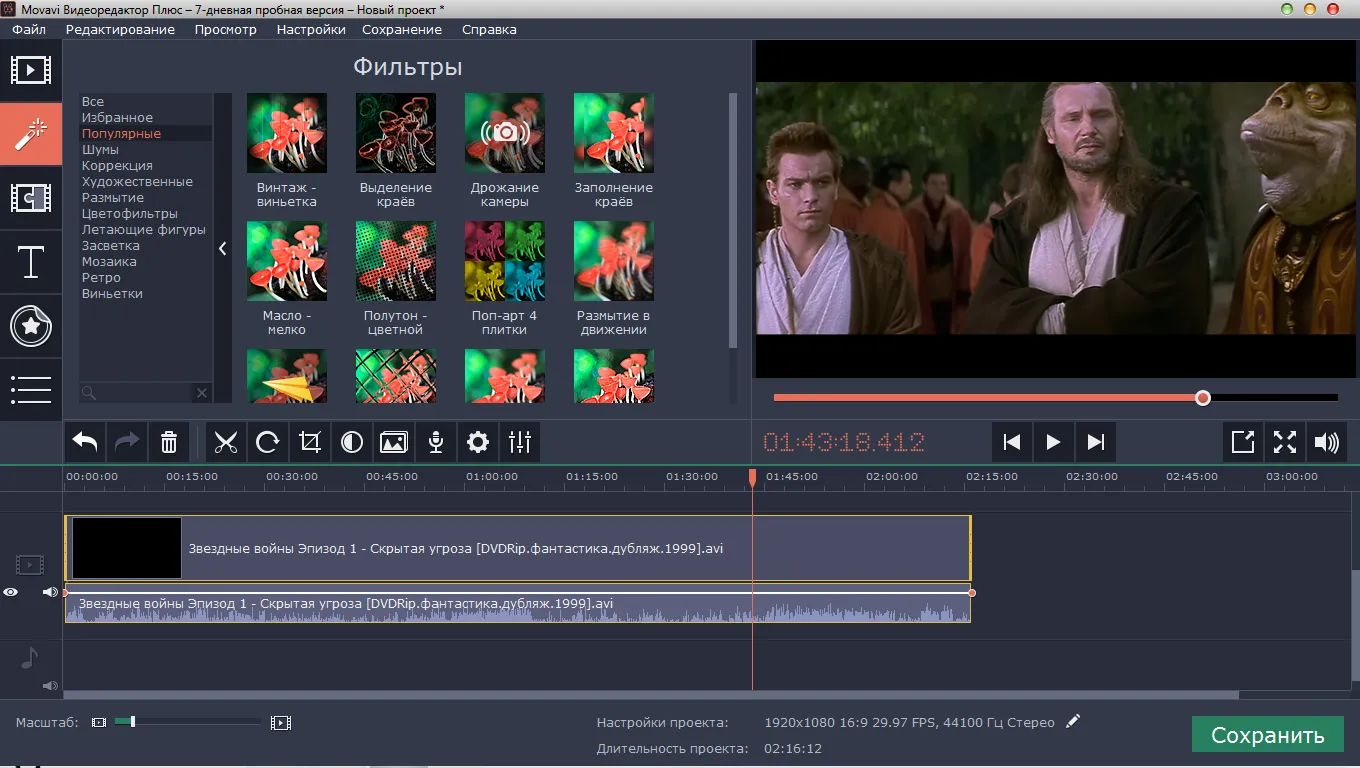Open the Справка menu
This screenshot has height=768, width=1360.
tap(489, 29)
